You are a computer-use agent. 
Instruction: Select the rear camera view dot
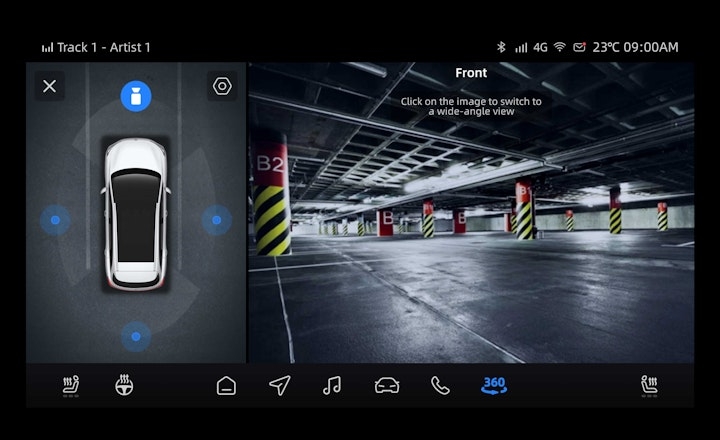pyautogui.click(x=135, y=336)
